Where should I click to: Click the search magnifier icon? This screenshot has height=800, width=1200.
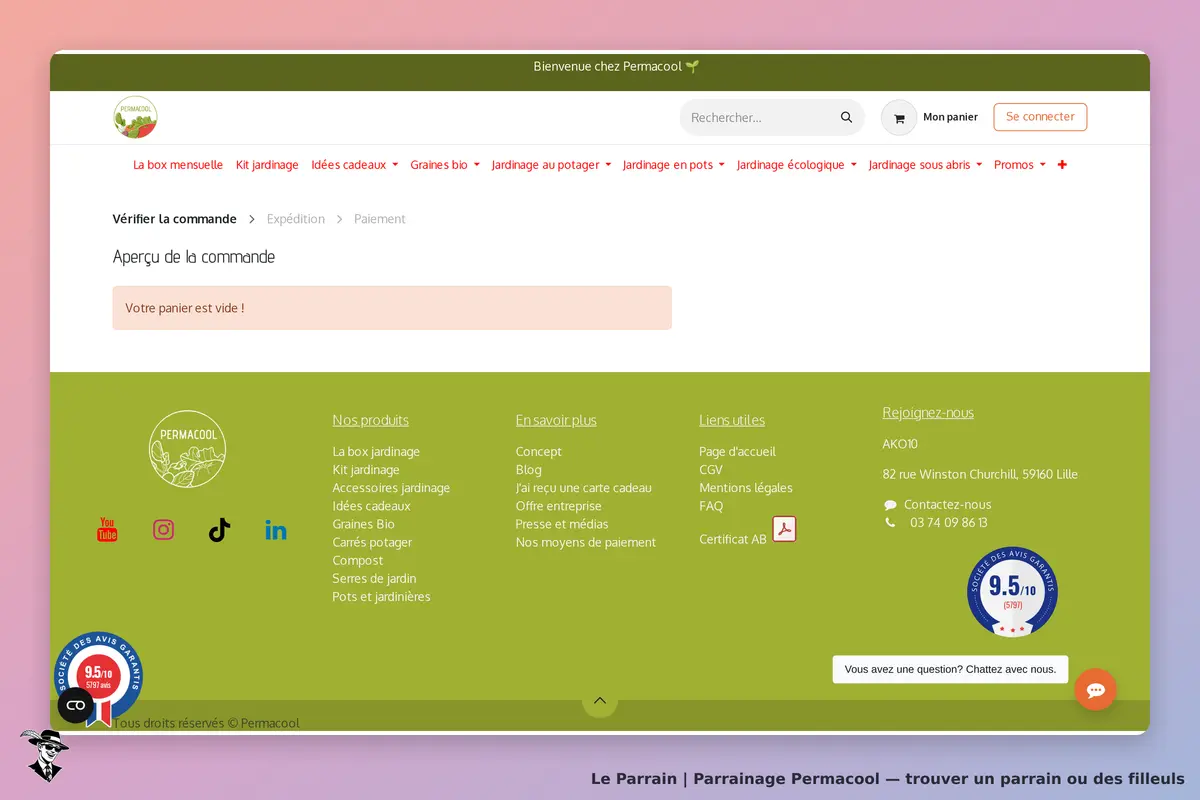point(846,117)
